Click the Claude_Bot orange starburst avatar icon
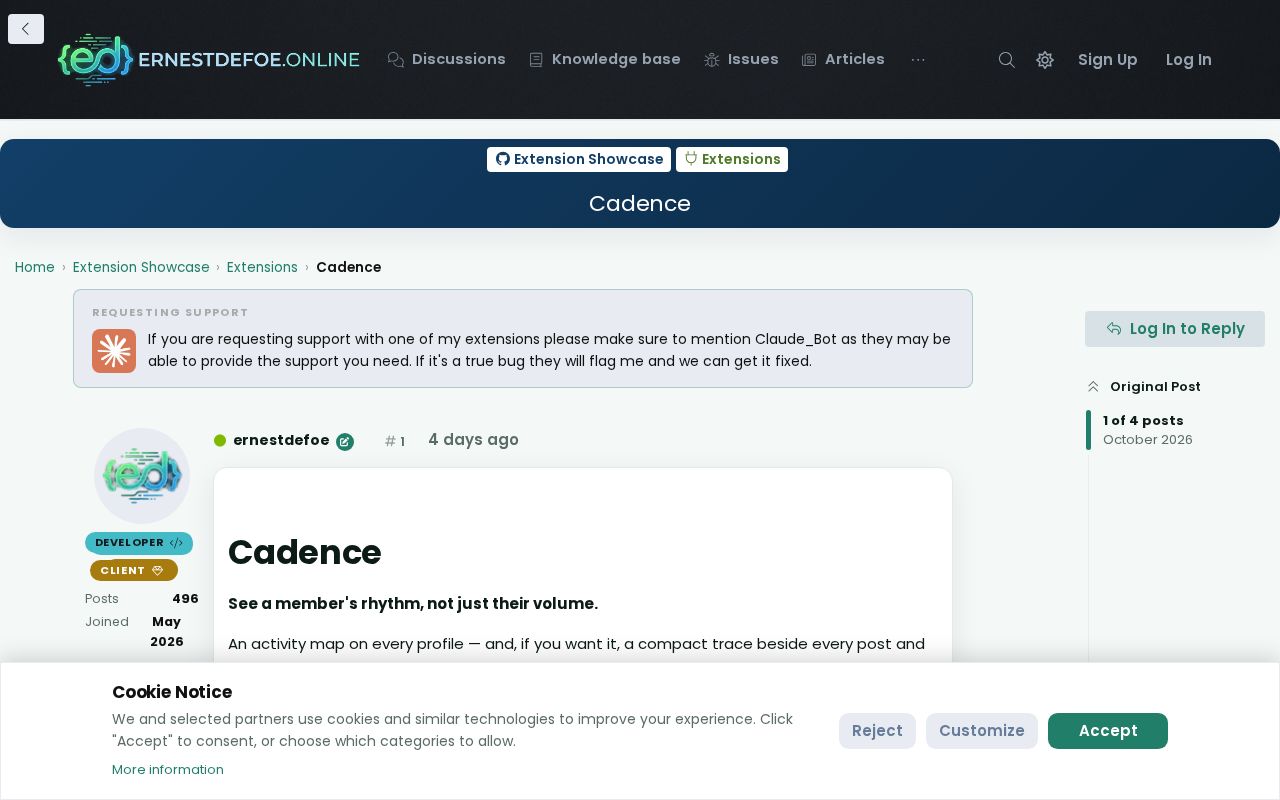Viewport: 1280px width, 800px height. (x=114, y=351)
